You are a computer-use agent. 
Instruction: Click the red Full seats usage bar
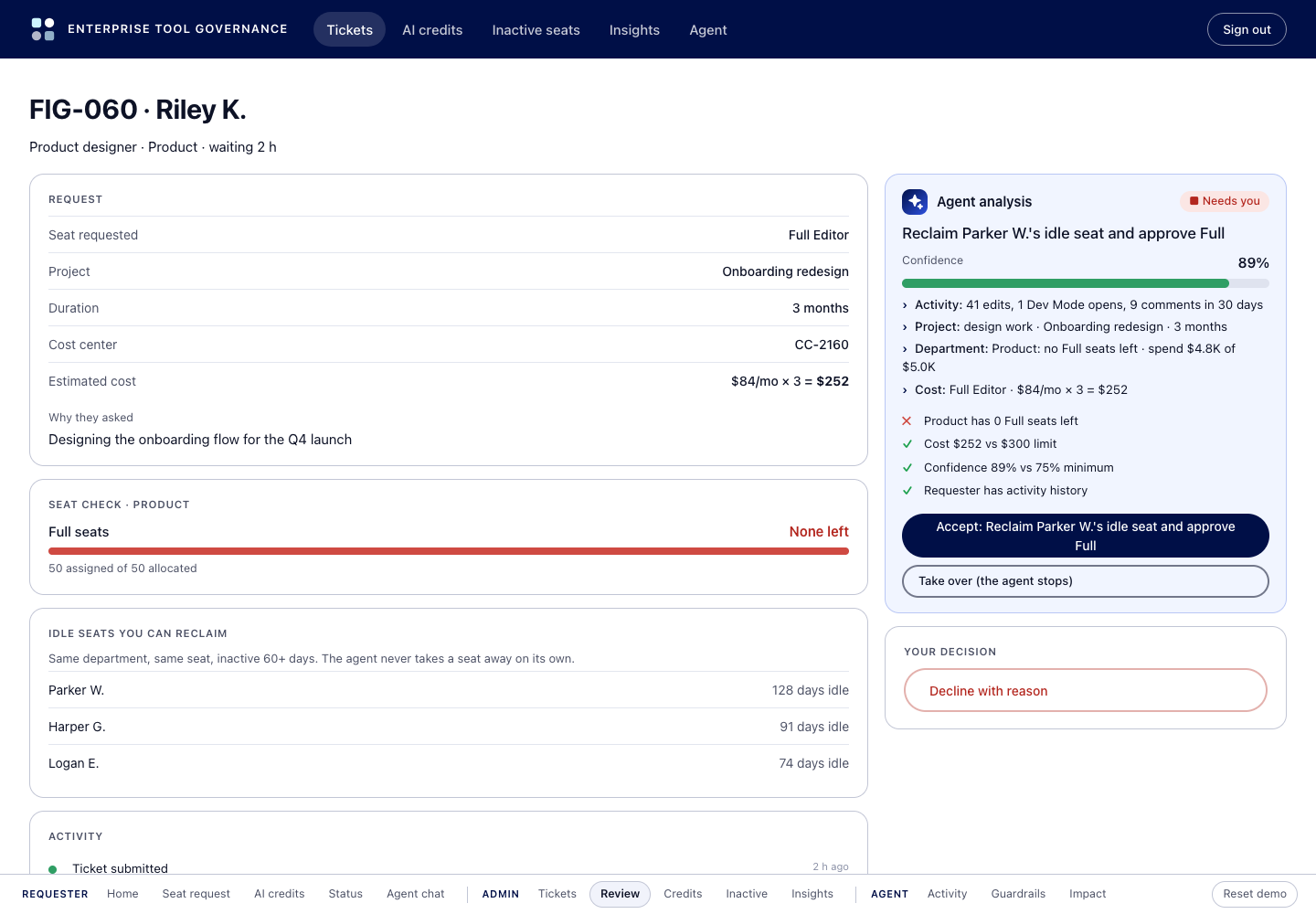coord(449,551)
